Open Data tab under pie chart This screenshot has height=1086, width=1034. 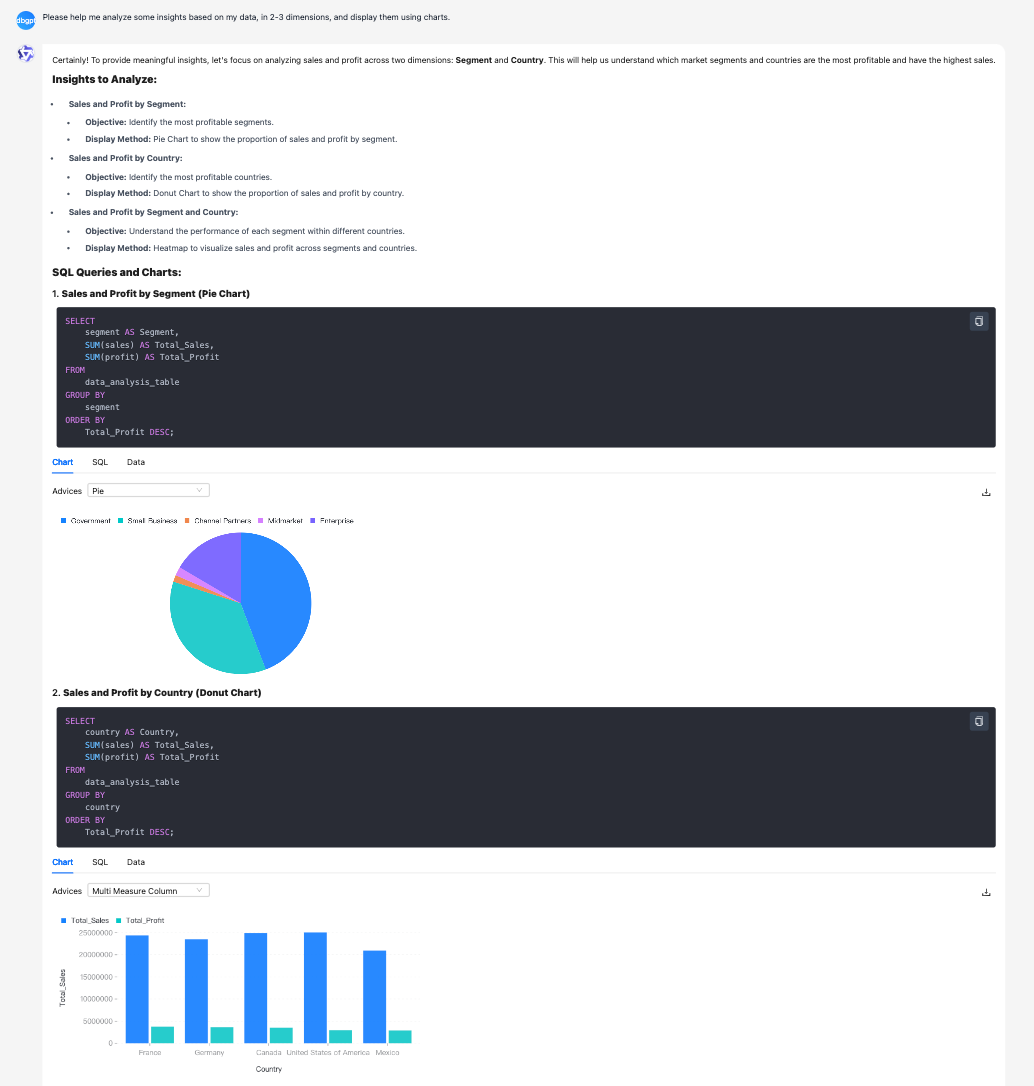click(136, 462)
